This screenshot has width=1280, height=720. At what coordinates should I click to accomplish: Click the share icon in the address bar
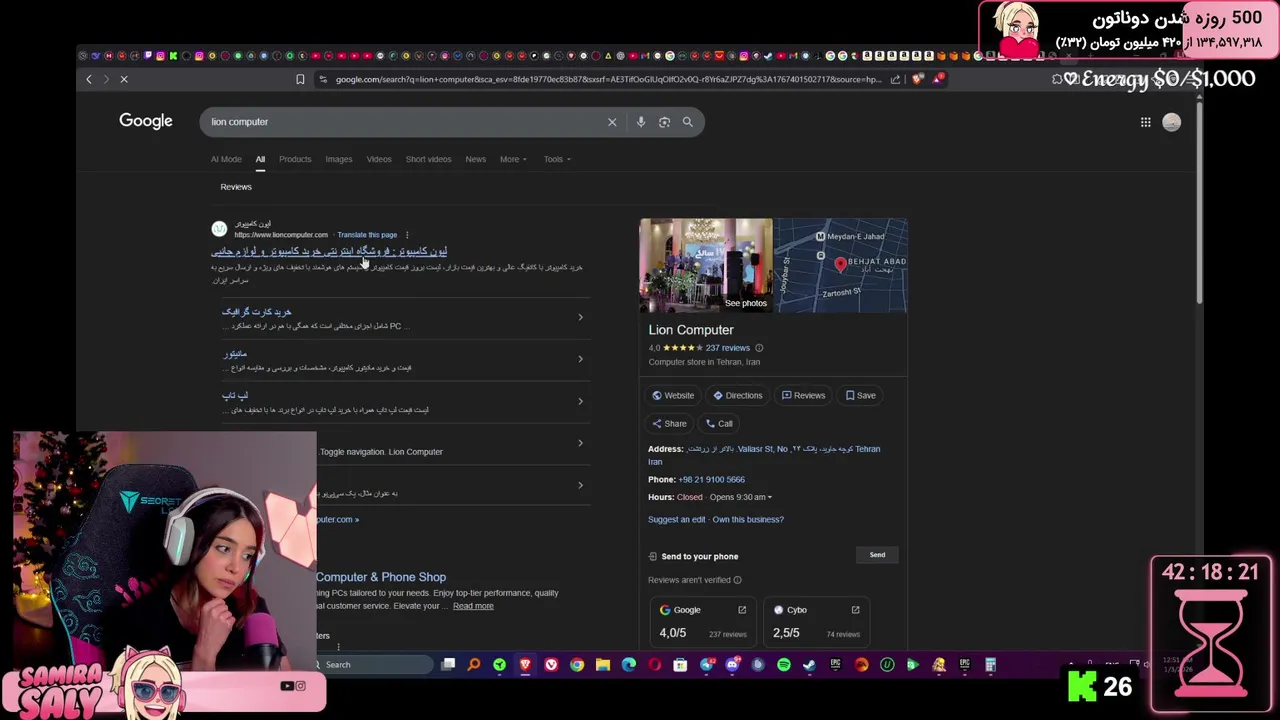point(896,79)
